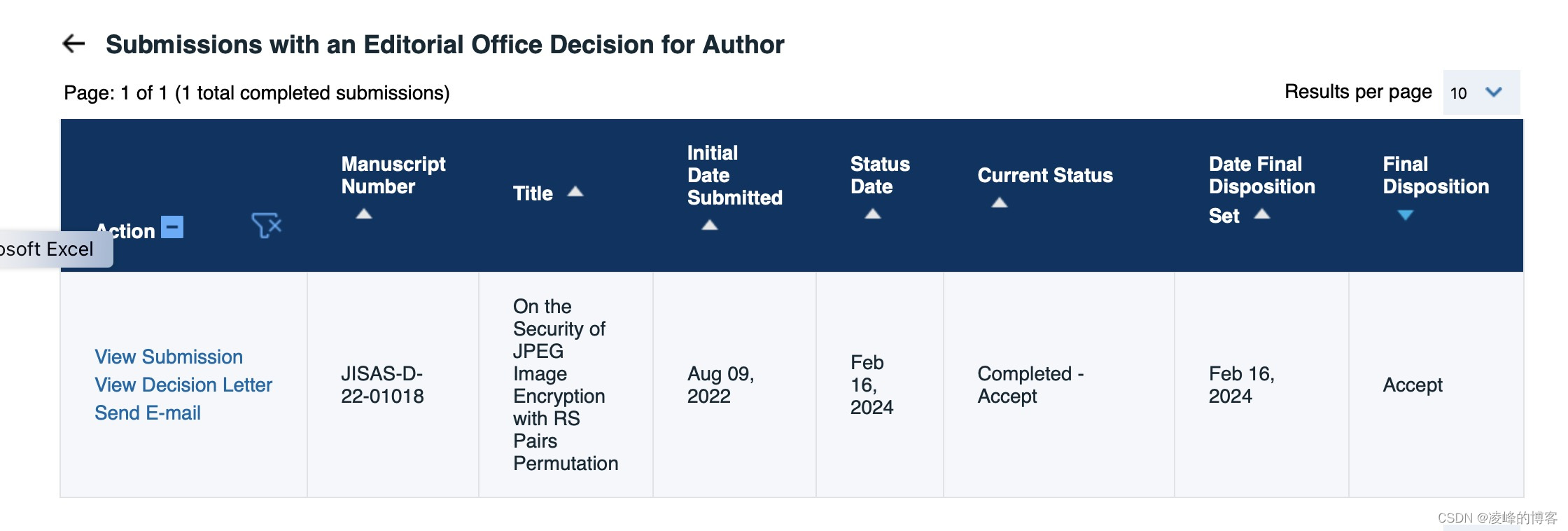
Task: Open the View Decision Letter link
Action: [x=183, y=385]
